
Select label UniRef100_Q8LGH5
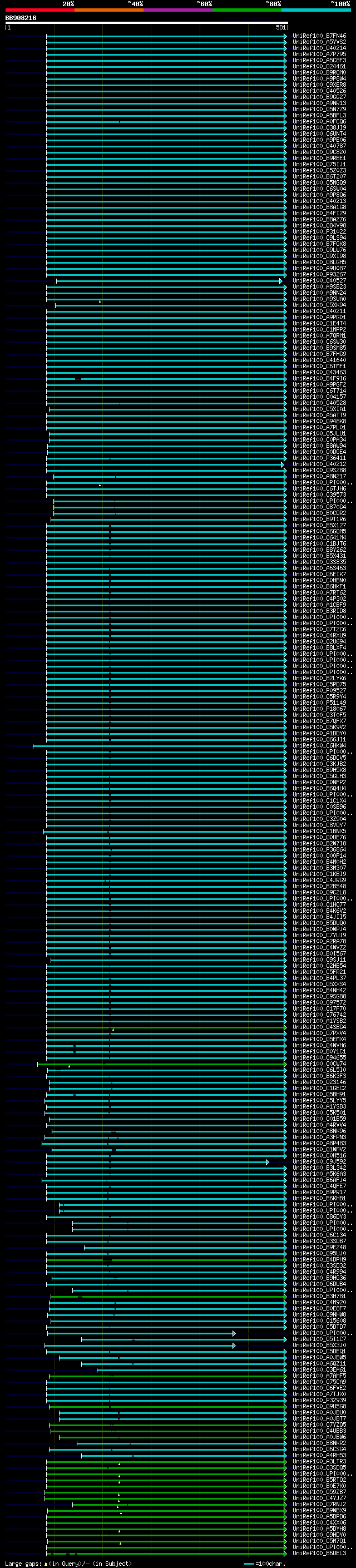point(319,263)
